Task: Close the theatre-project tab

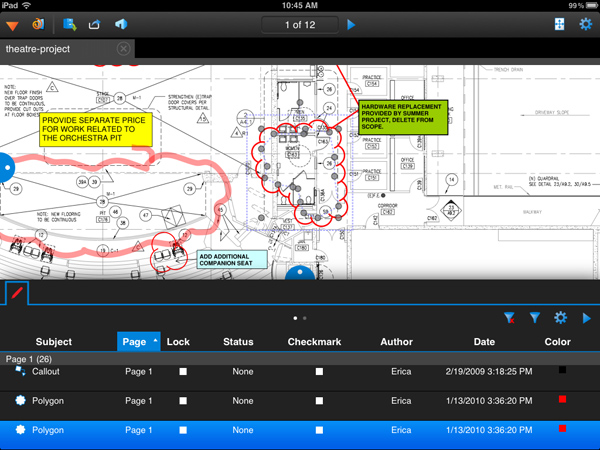Action: 123,48
